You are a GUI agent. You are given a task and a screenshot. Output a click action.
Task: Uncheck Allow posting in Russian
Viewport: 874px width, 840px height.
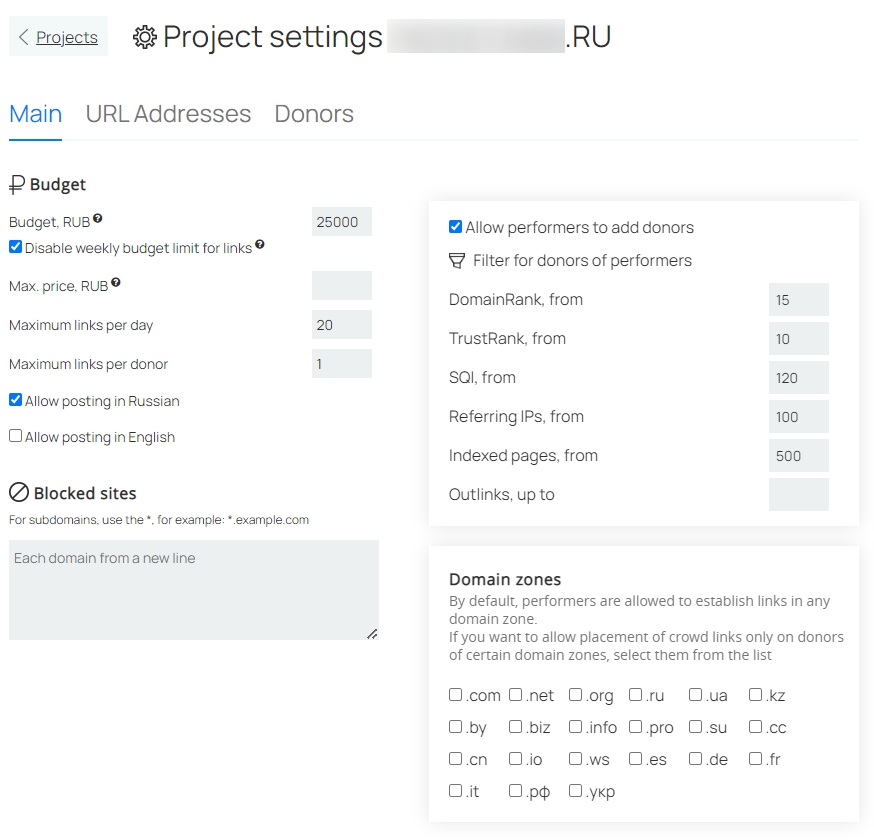16,400
